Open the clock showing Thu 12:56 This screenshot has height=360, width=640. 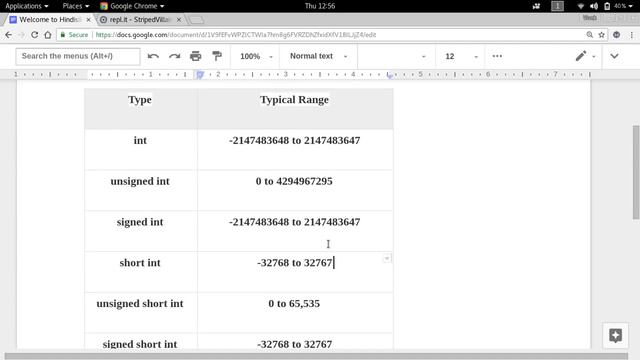click(x=320, y=6)
